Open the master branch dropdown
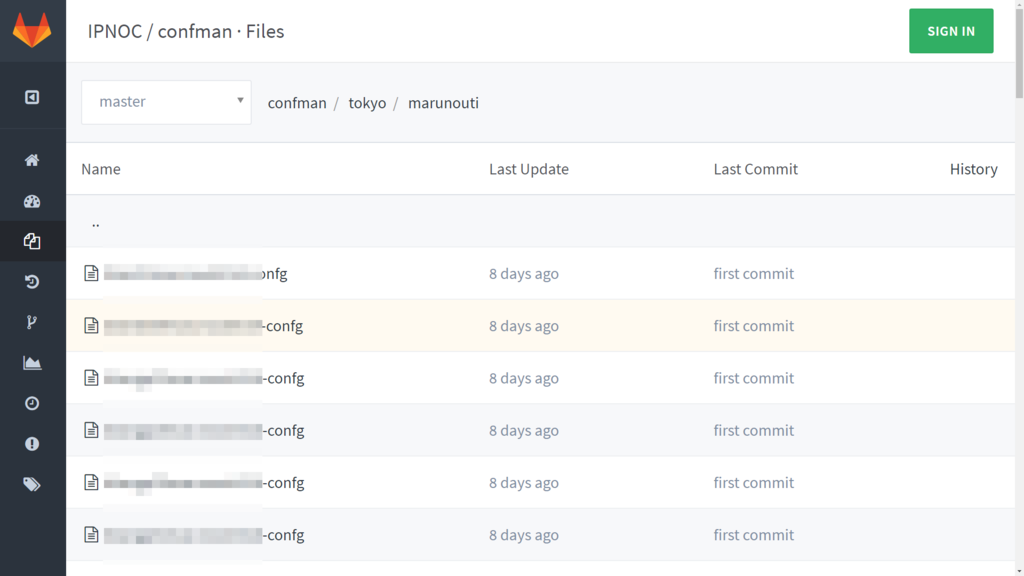 (166, 102)
